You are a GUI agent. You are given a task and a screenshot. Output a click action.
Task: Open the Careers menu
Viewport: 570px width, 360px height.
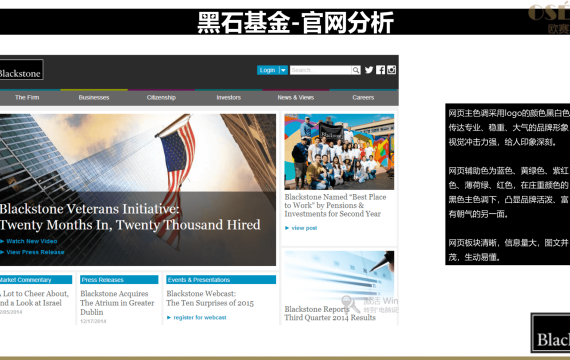tap(363, 97)
